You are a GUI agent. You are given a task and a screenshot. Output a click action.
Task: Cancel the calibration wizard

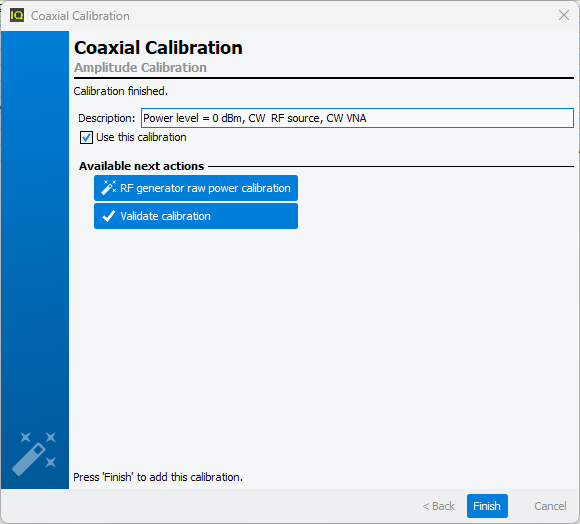point(550,506)
